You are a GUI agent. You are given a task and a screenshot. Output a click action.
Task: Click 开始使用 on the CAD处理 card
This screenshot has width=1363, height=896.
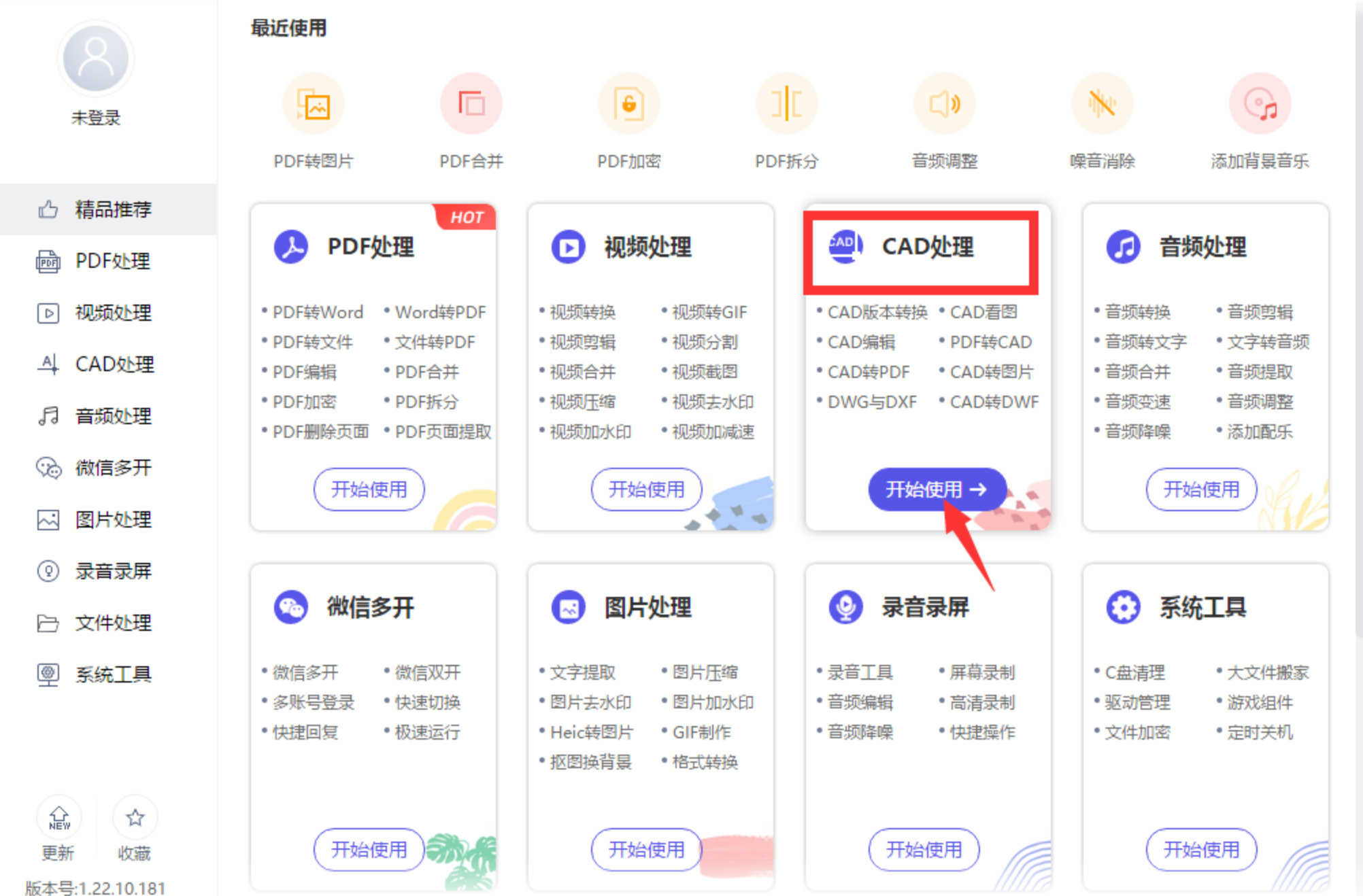tap(937, 489)
